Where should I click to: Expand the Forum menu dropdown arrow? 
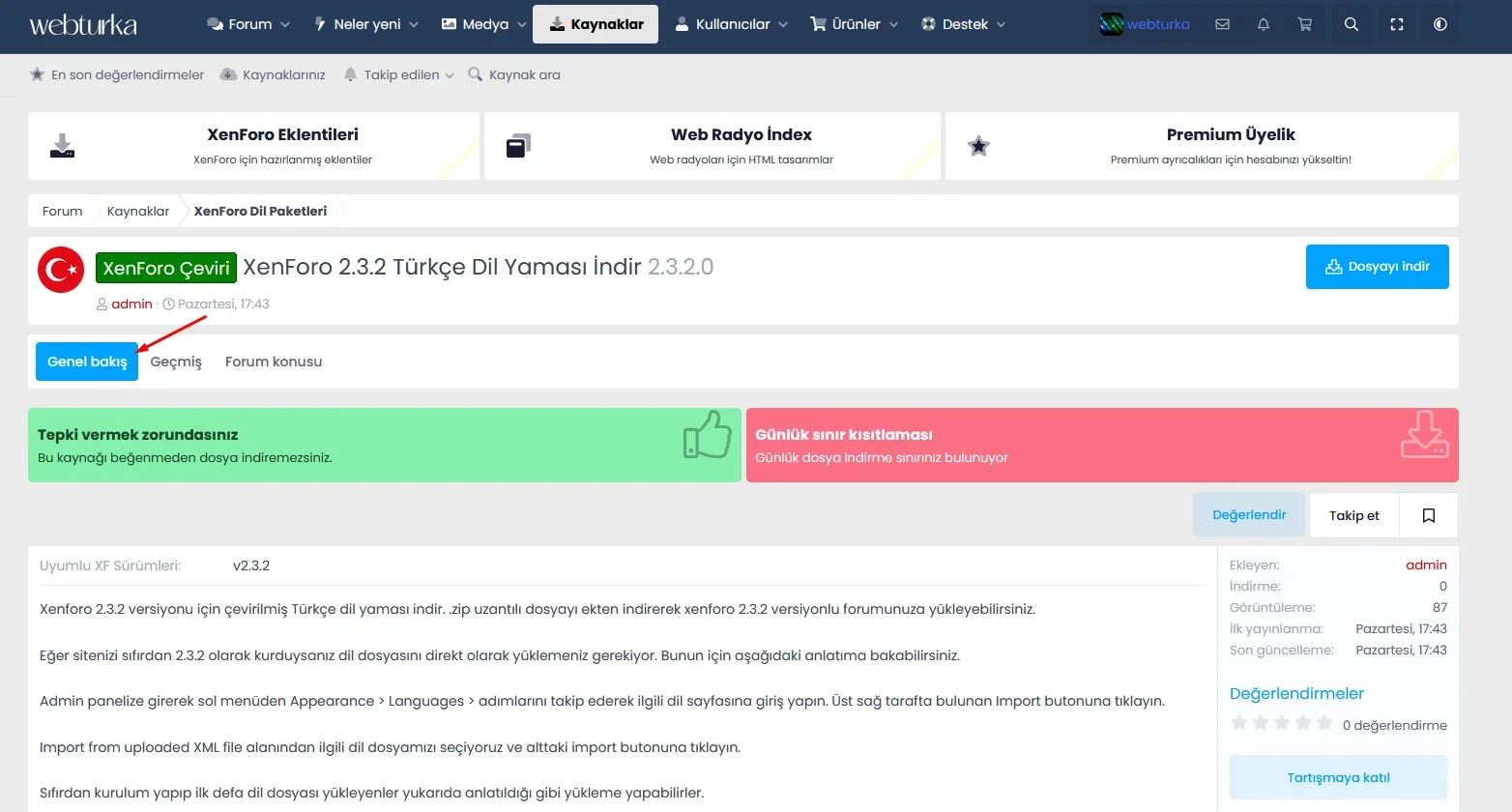pos(285,24)
